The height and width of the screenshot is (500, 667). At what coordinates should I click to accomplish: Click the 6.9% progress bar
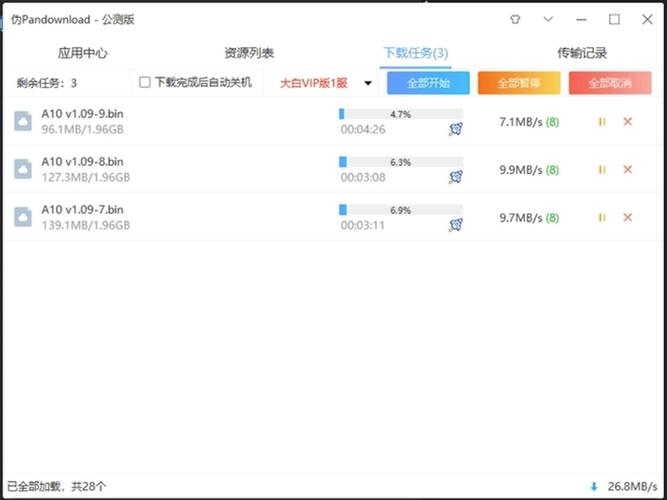pyautogui.click(x=401, y=210)
